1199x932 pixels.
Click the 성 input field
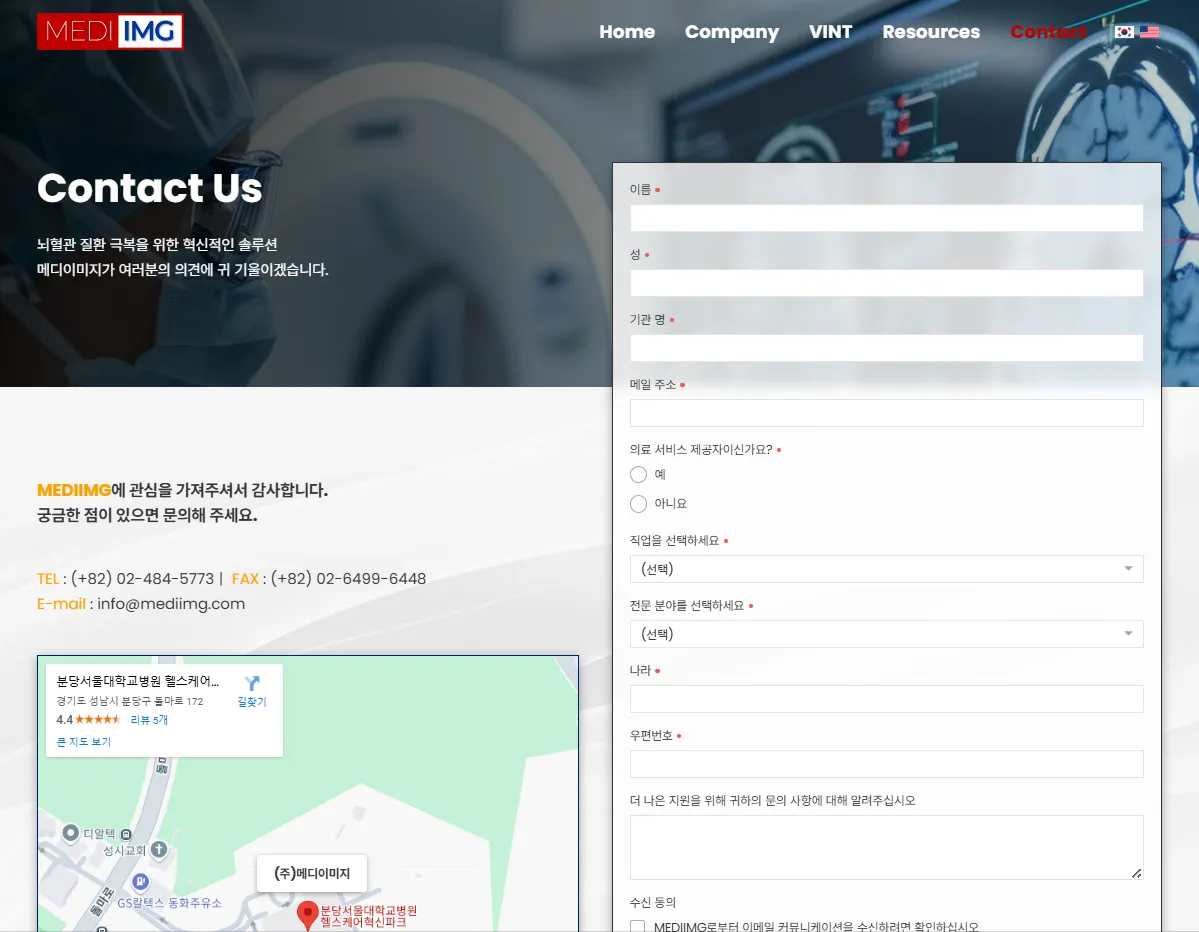click(x=886, y=283)
